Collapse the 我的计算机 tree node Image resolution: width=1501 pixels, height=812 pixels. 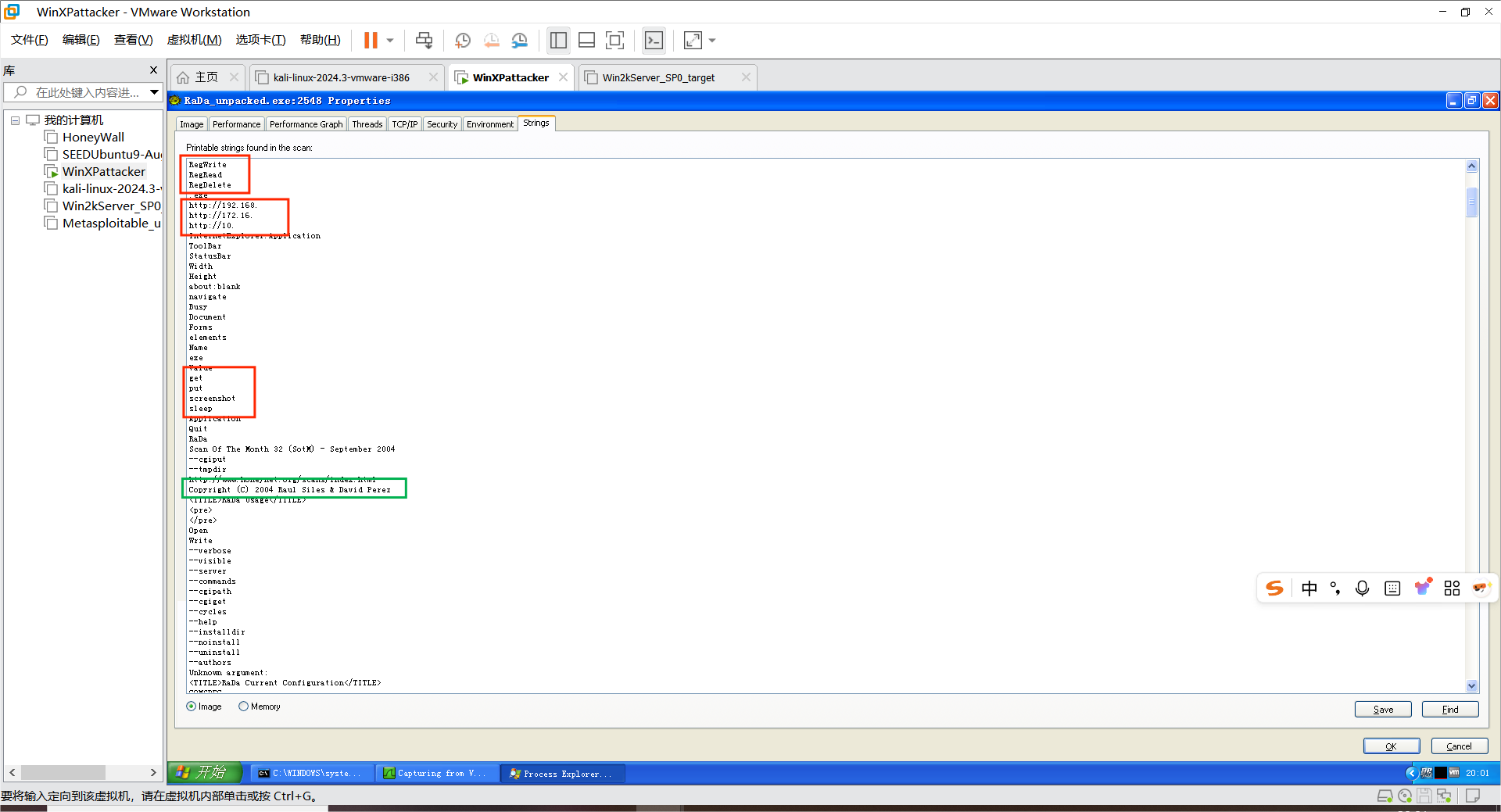tap(15, 120)
